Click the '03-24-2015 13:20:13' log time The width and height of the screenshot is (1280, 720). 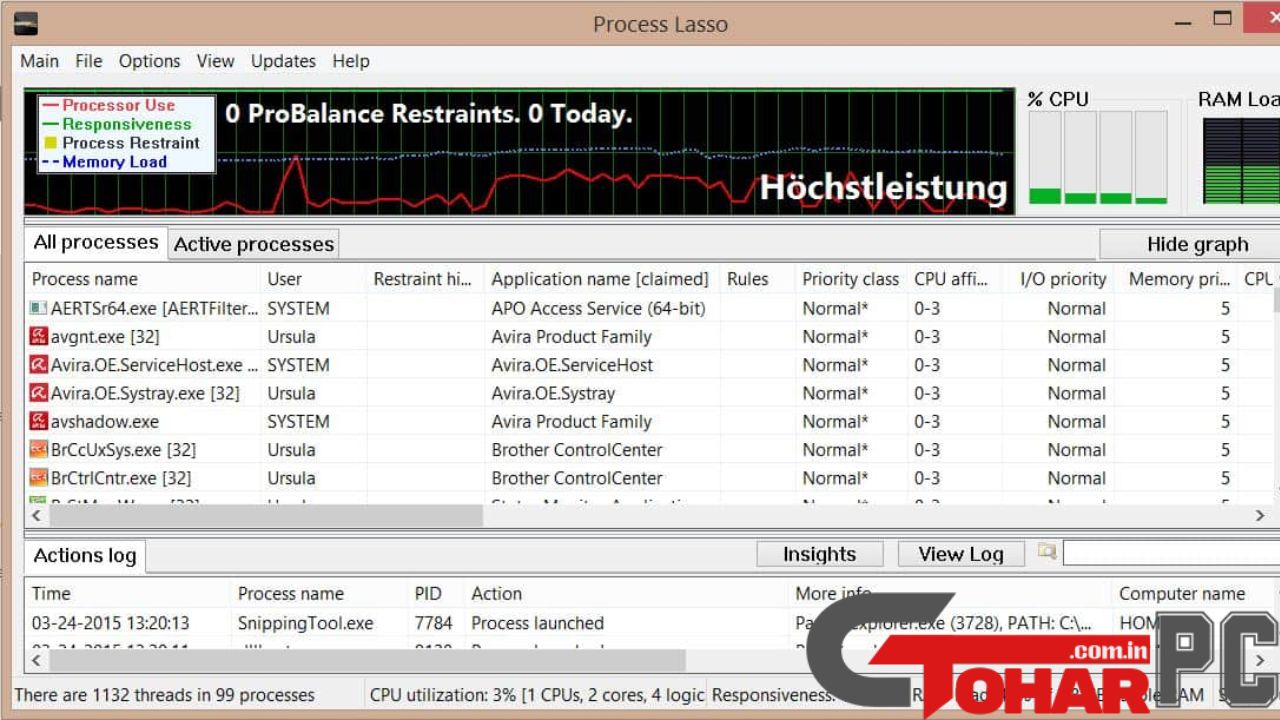[111, 623]
